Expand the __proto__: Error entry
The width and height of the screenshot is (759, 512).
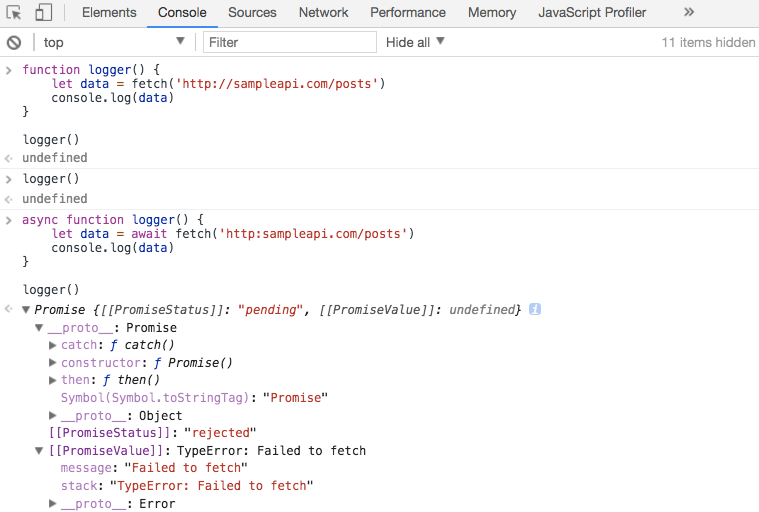pyautogui.click(x=53, y=504)
